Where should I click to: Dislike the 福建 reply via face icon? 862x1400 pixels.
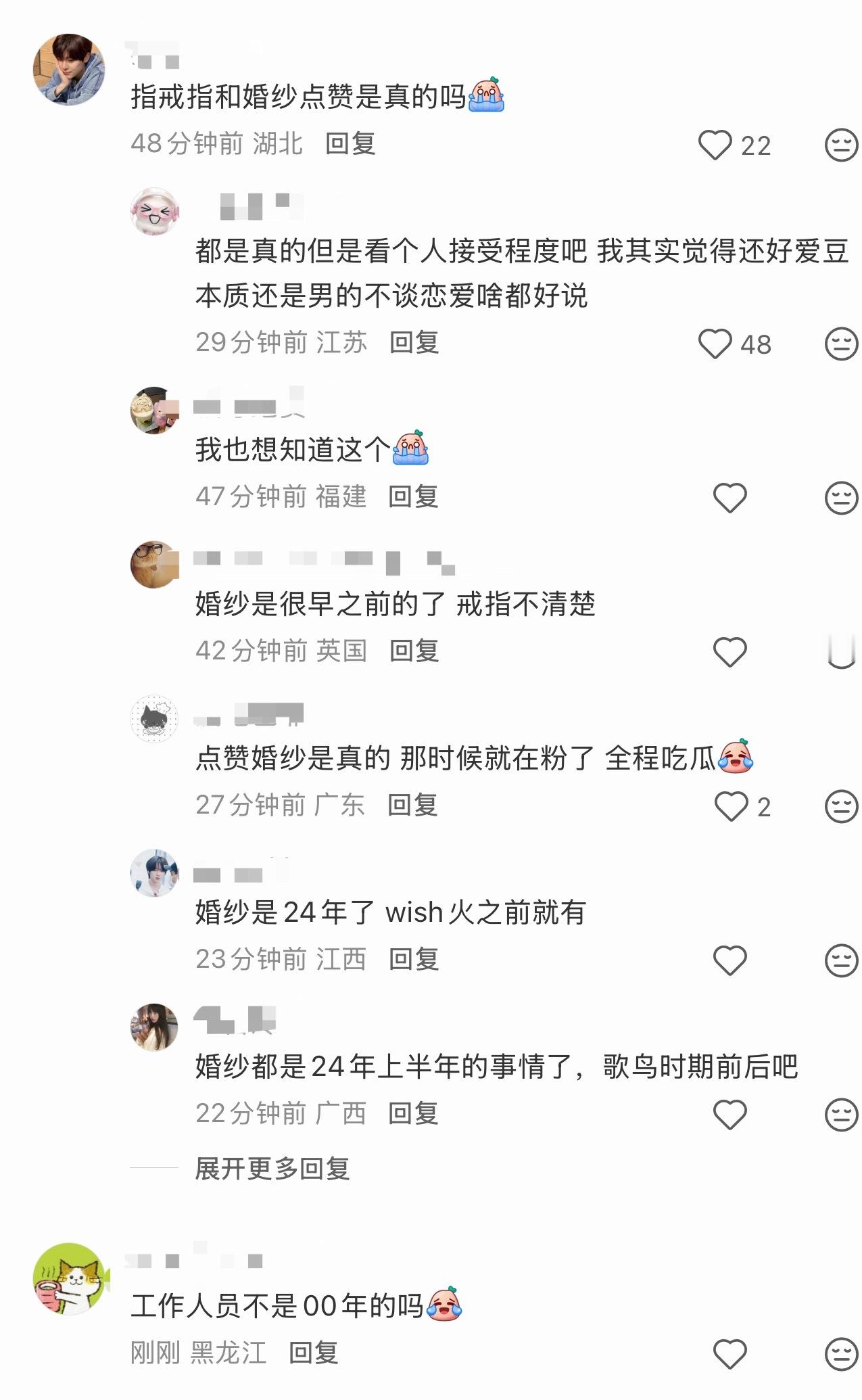pos(841,498)
